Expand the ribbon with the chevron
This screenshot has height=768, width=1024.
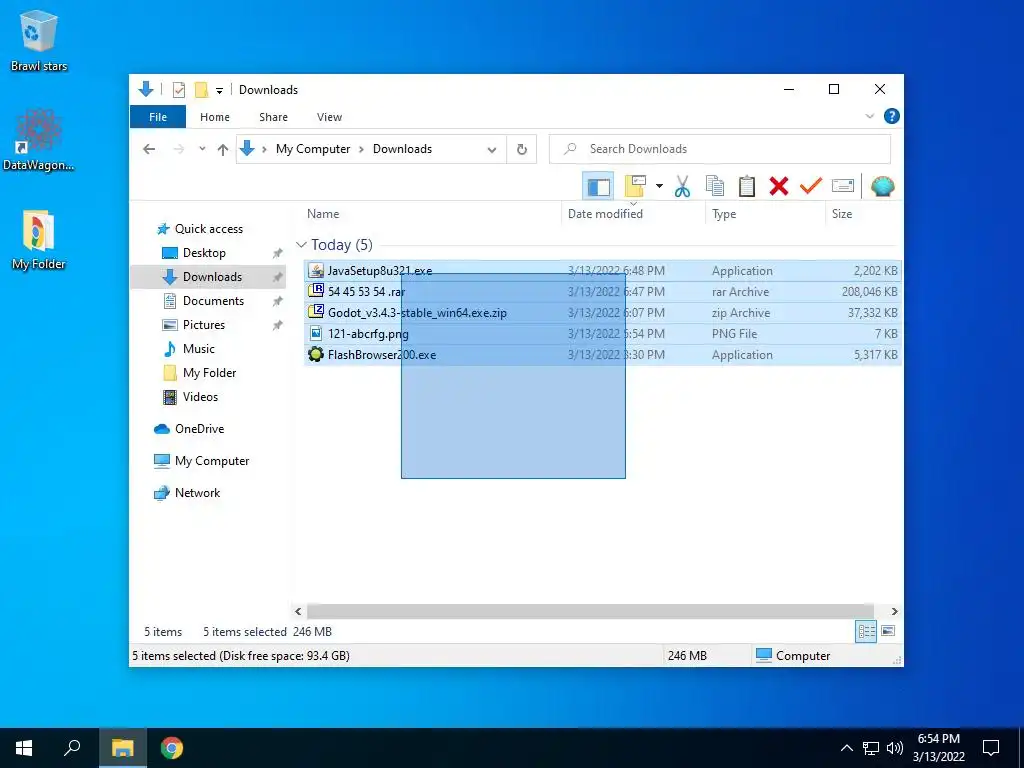[869, 116]
